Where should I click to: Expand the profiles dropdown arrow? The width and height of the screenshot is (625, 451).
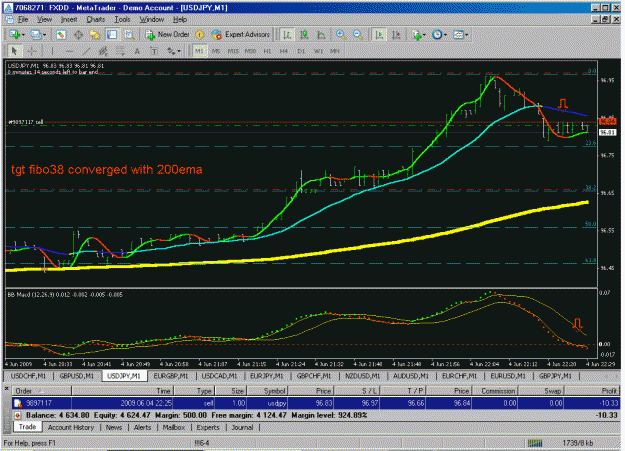coord(44,35)
